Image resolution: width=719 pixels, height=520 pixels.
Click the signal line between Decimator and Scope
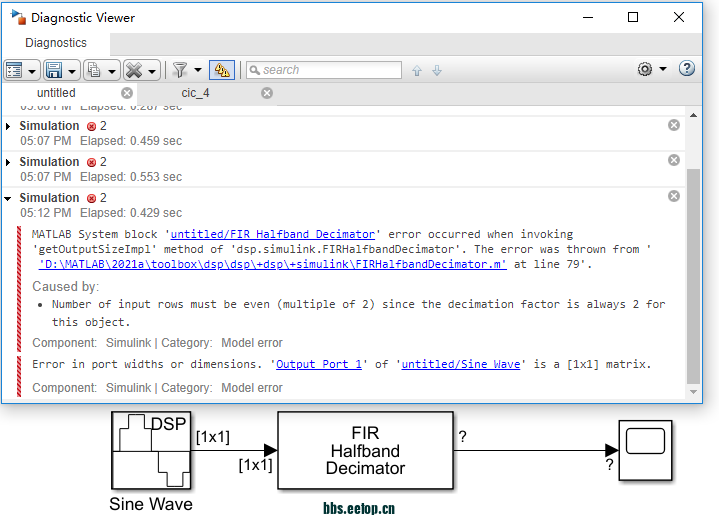click(x=530, y=450)
